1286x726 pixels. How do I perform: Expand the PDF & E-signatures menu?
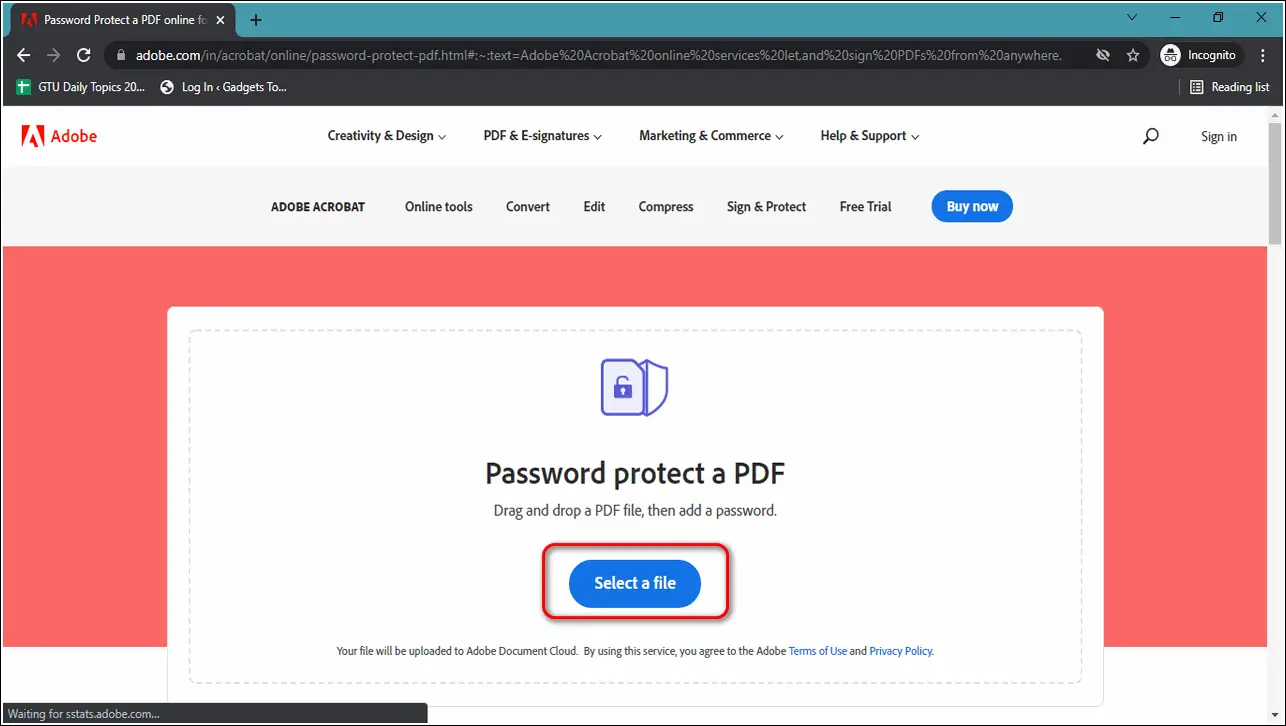[x=543, y=136]
